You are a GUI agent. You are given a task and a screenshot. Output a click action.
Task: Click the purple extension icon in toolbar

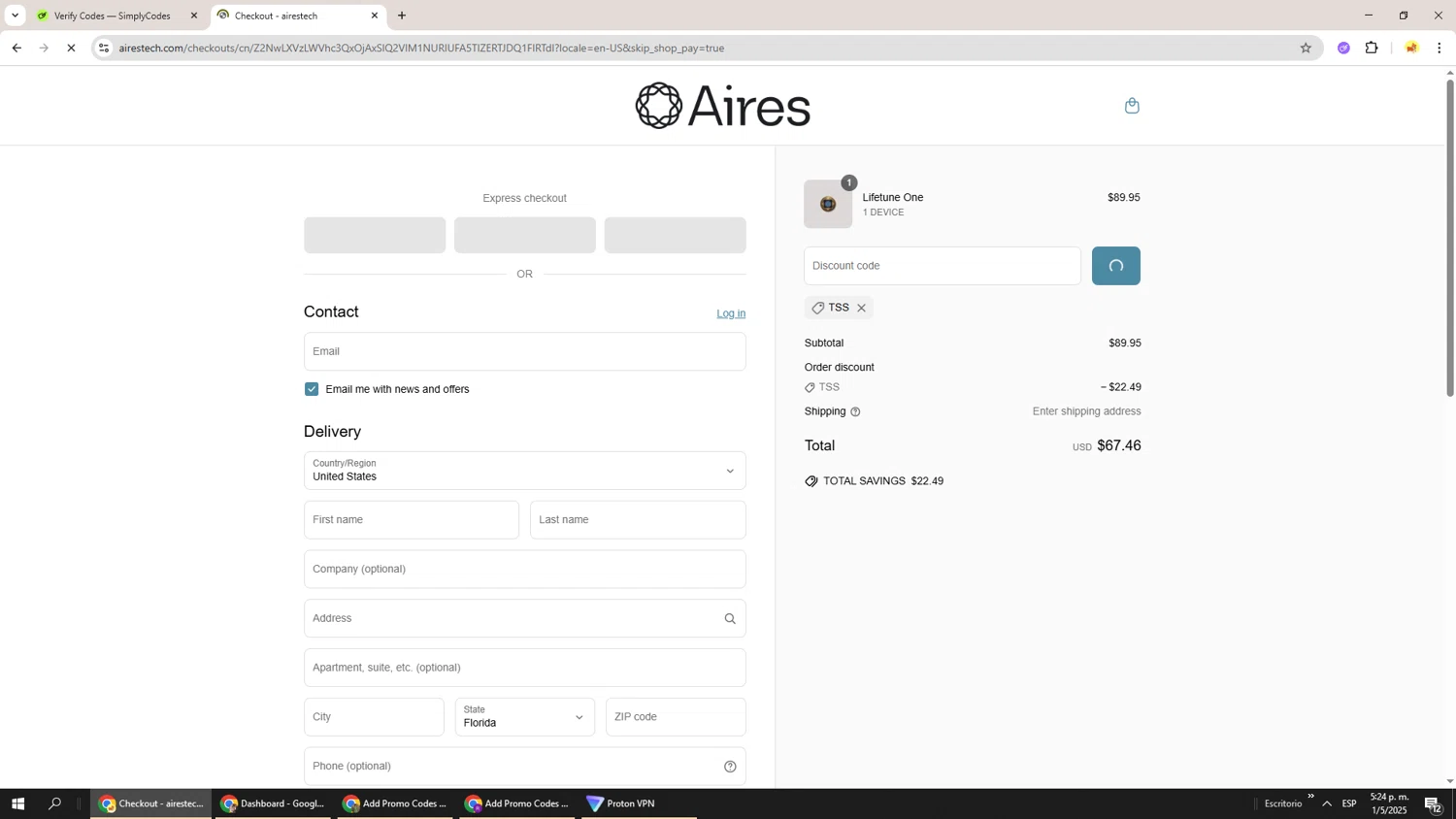pyautogui.click(x=1343, y=48)
